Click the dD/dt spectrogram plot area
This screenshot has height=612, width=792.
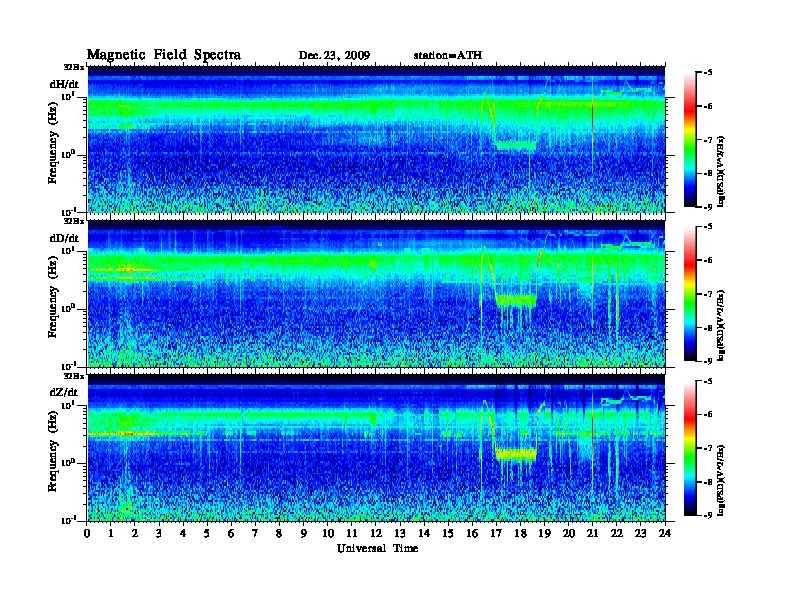(376, 293)
